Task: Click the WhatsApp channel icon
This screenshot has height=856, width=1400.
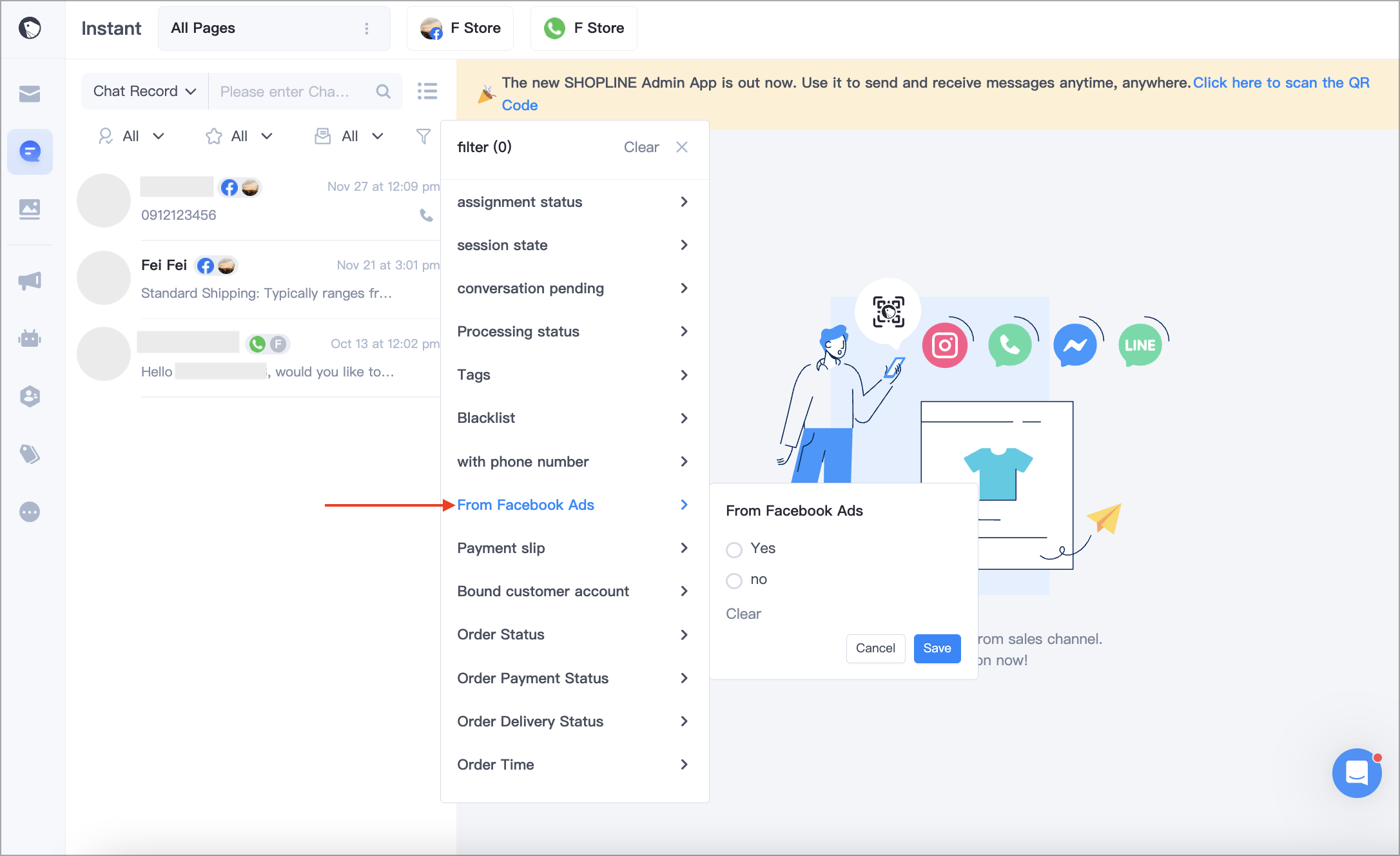Action: coord(1009,345)
